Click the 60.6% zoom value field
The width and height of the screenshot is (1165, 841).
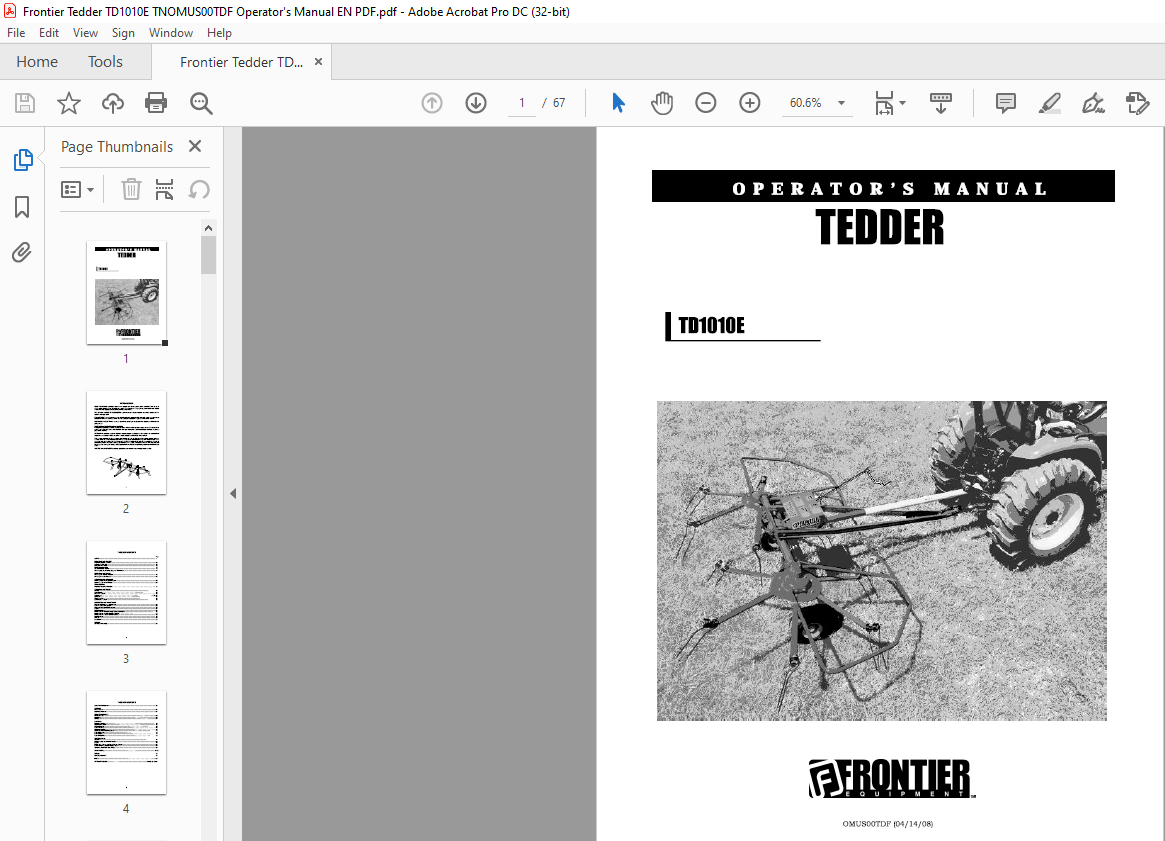click(805, 103)
